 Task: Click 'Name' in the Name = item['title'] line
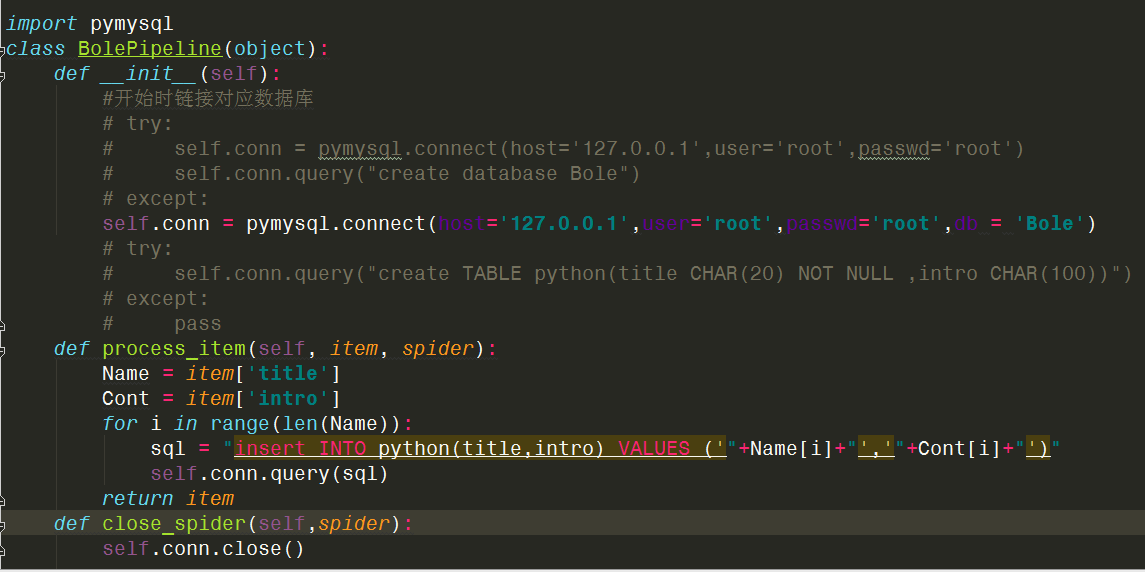click(126, 374)
